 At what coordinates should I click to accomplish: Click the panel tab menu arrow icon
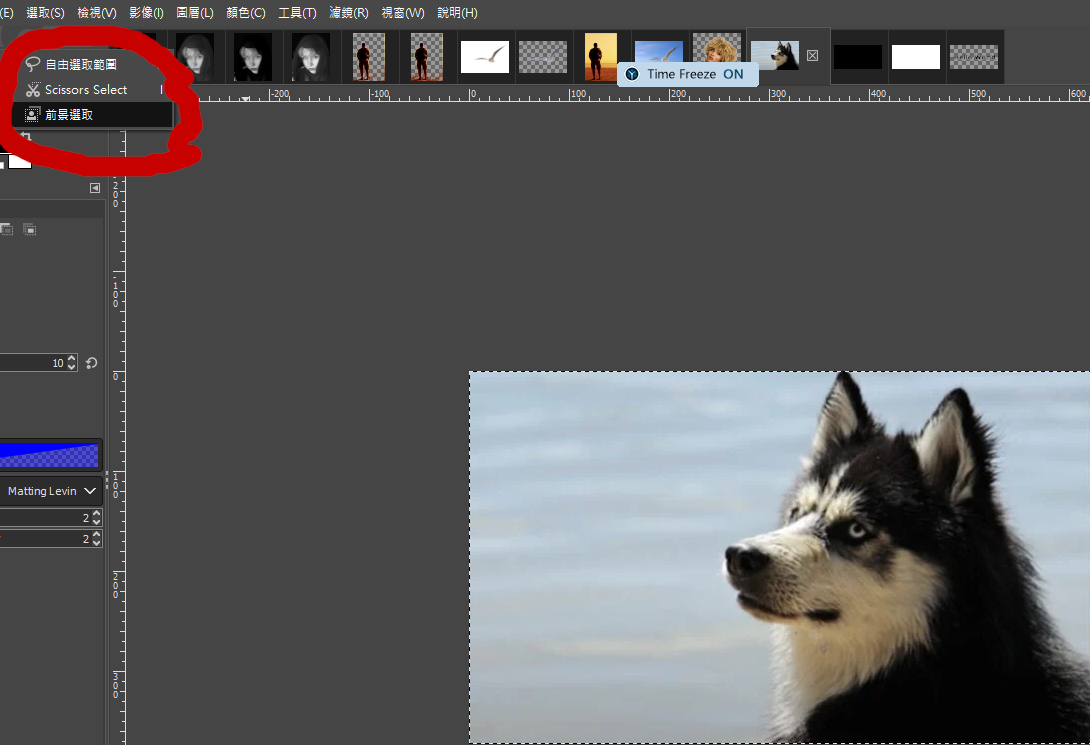coord(95,188)
